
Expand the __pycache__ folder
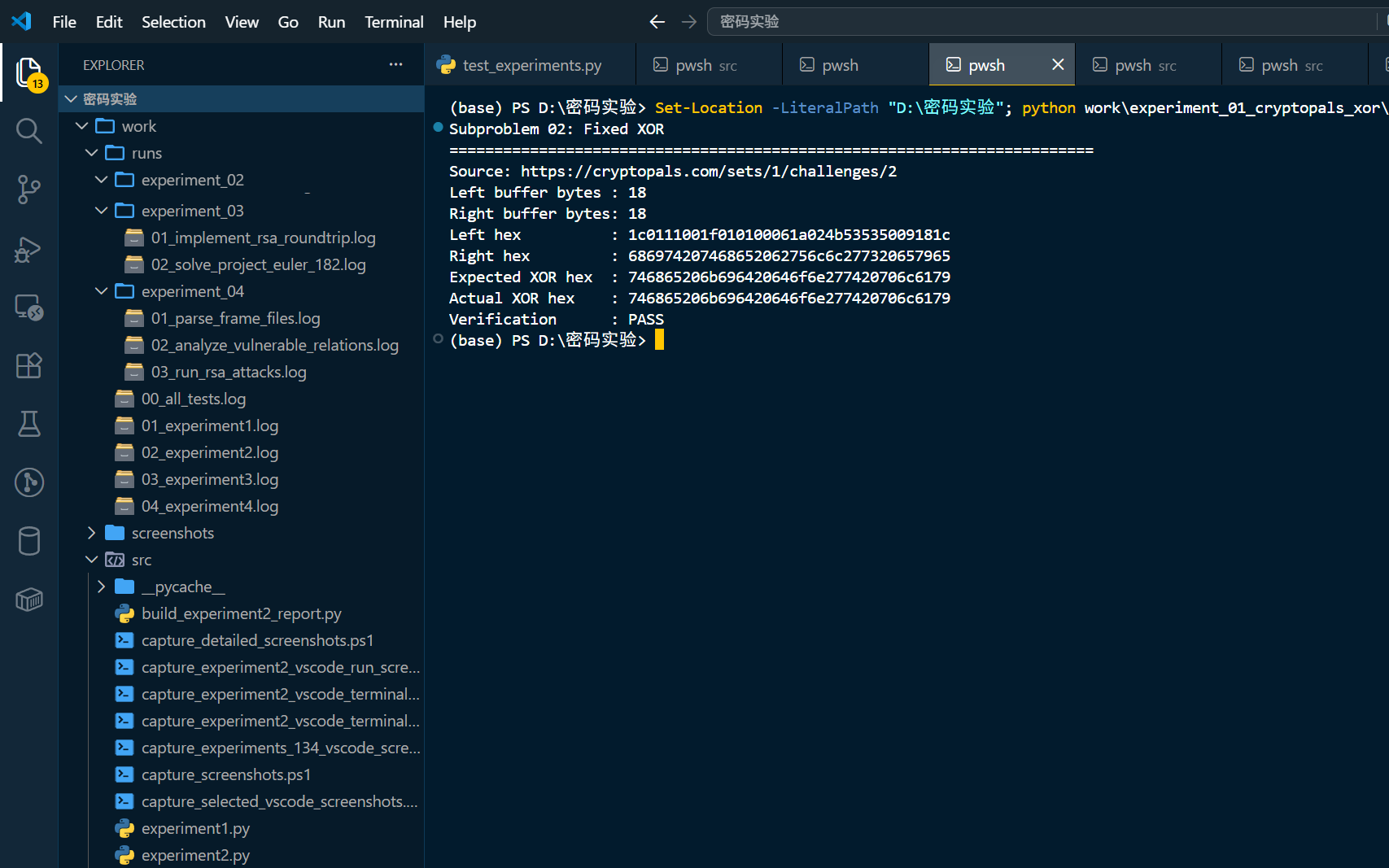pos(101,587)
